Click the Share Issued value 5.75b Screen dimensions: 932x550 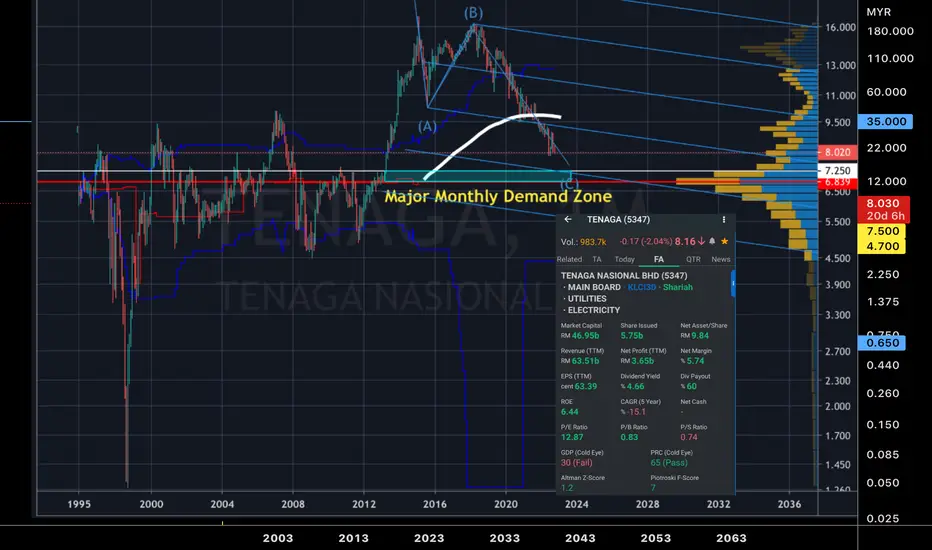click(631, 336)
